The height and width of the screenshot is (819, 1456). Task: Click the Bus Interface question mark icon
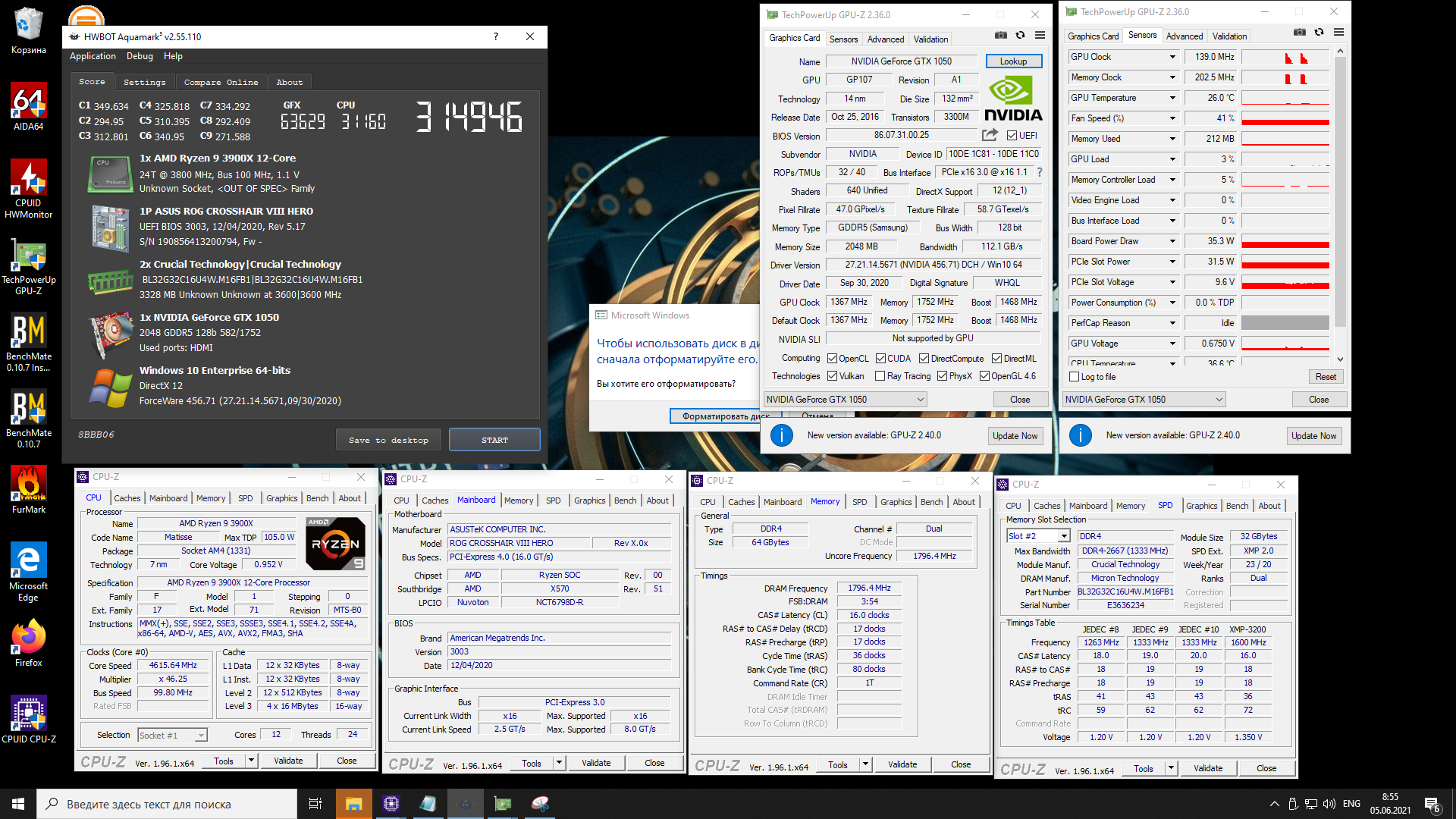click(1040, 172)
